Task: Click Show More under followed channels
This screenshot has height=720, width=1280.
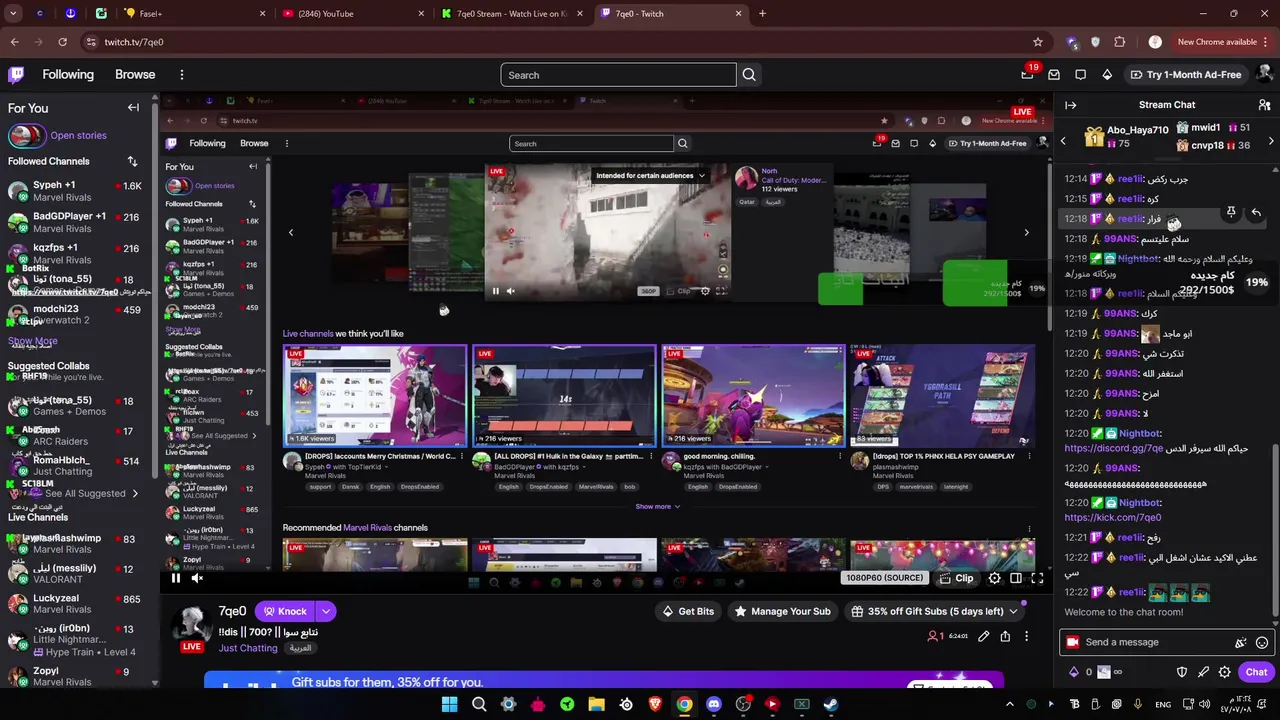Action: [33, 341]
